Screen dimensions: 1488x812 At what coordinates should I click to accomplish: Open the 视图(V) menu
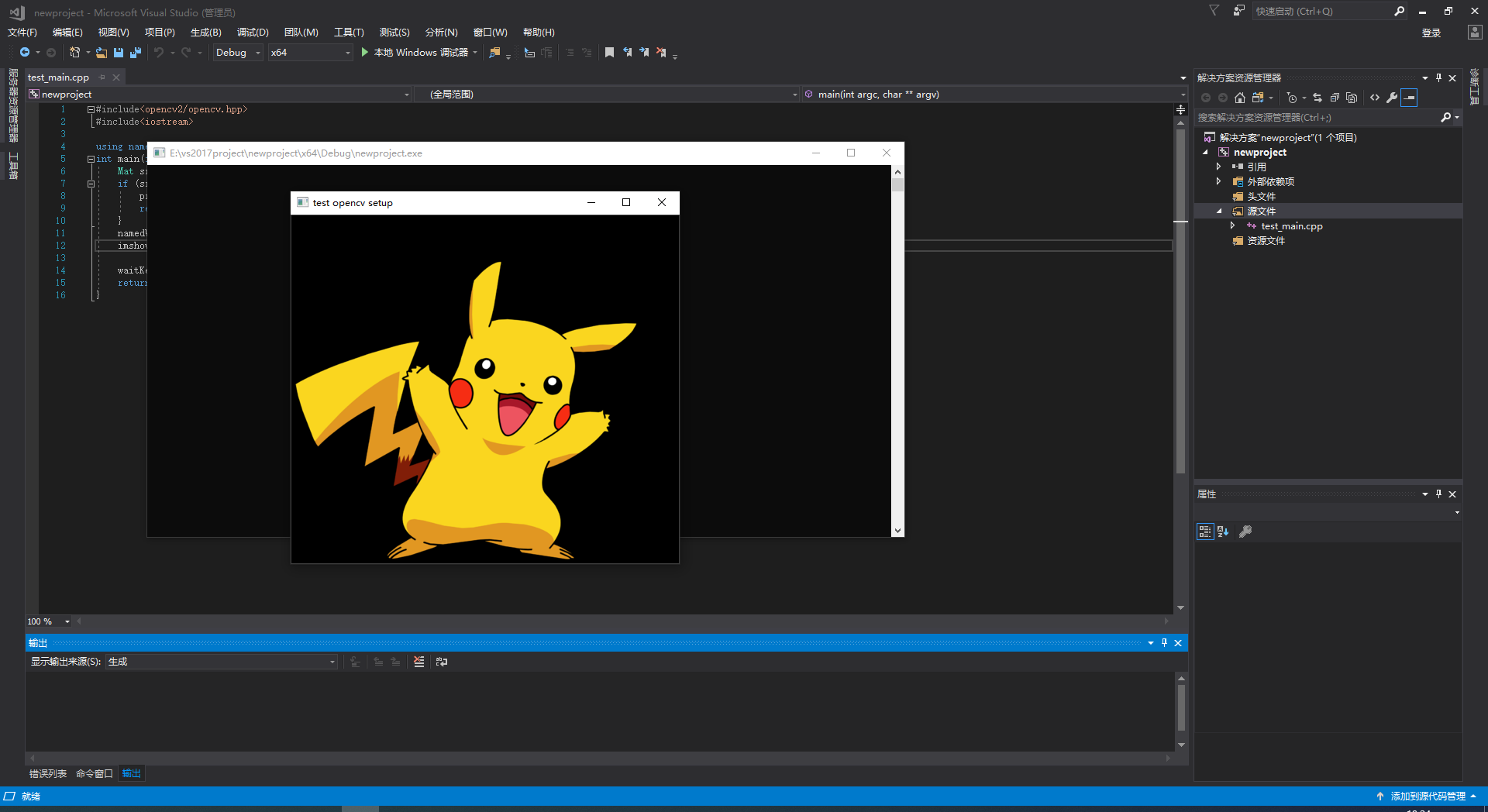113,32
